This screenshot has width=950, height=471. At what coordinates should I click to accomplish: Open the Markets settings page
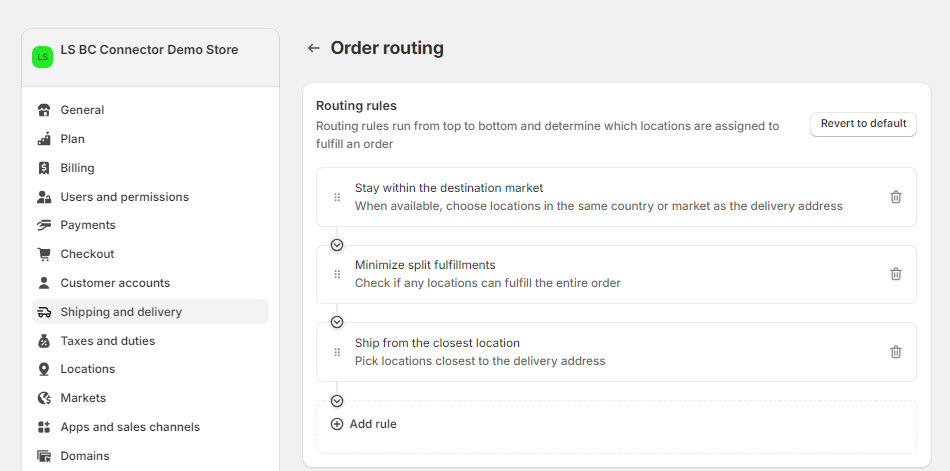point(83,398)
